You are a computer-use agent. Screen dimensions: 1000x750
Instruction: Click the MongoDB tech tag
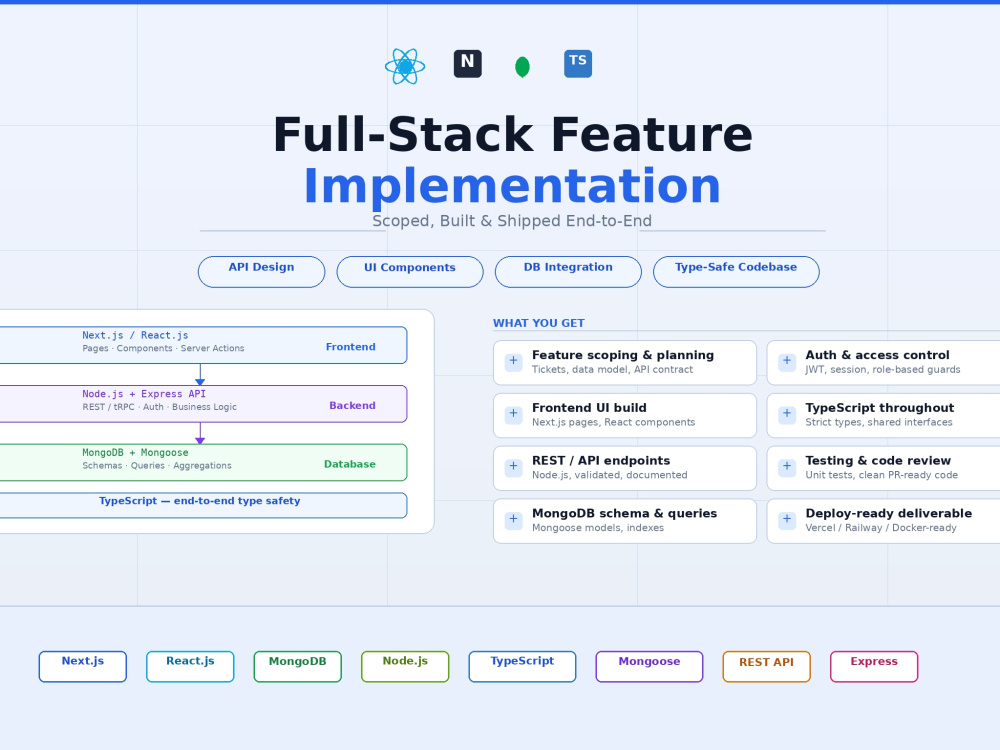click(298, 666)
